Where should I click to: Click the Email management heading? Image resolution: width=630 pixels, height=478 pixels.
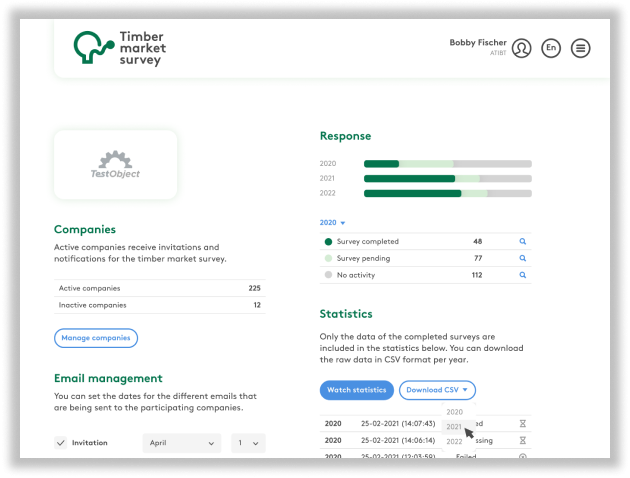(x=108, y=378)
